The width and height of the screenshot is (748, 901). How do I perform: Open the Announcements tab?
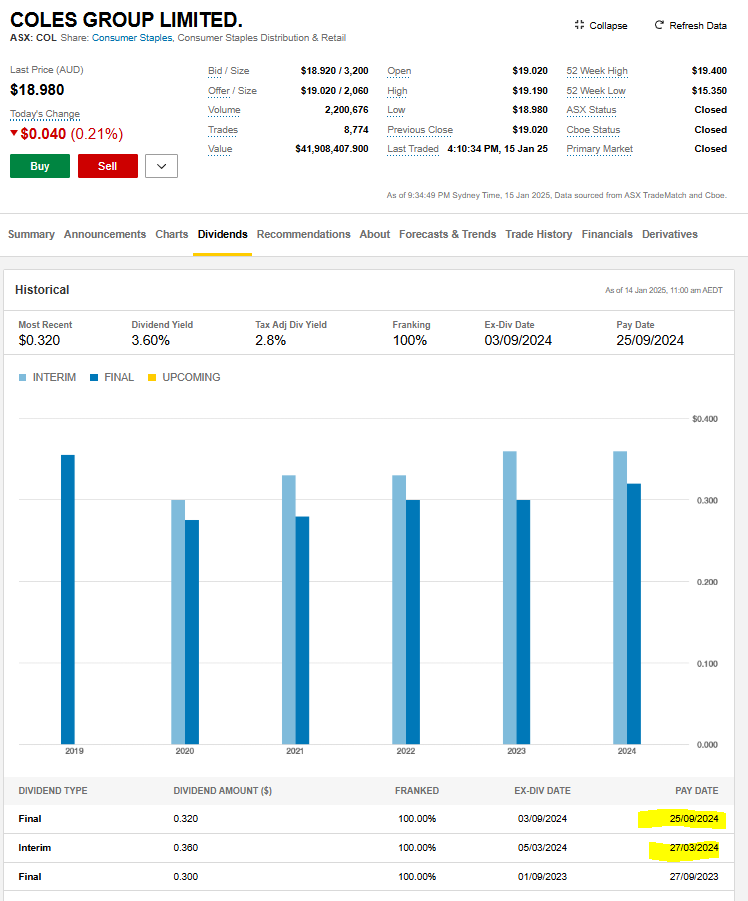[105, 234]
